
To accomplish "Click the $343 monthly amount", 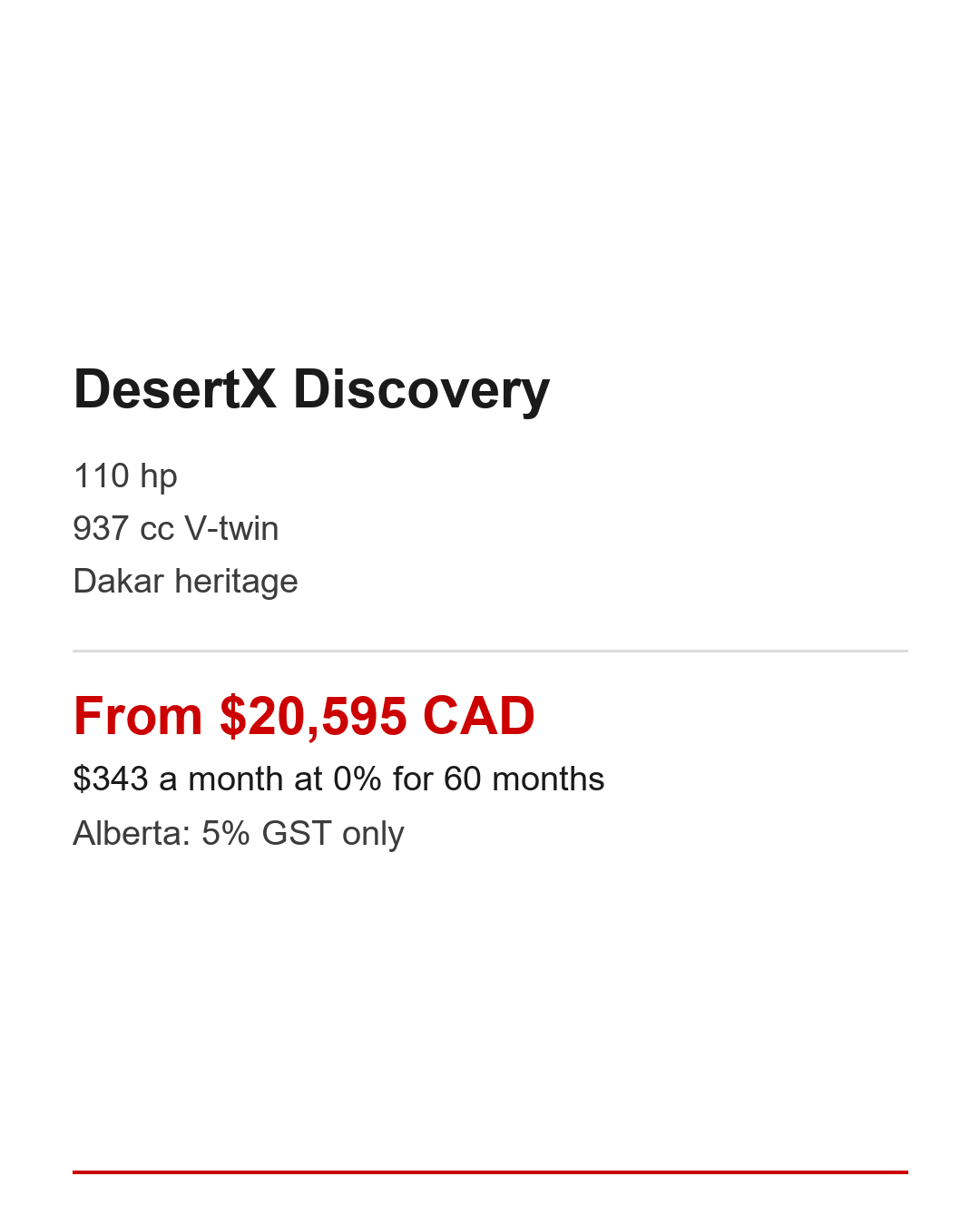I will click(110, 779).
